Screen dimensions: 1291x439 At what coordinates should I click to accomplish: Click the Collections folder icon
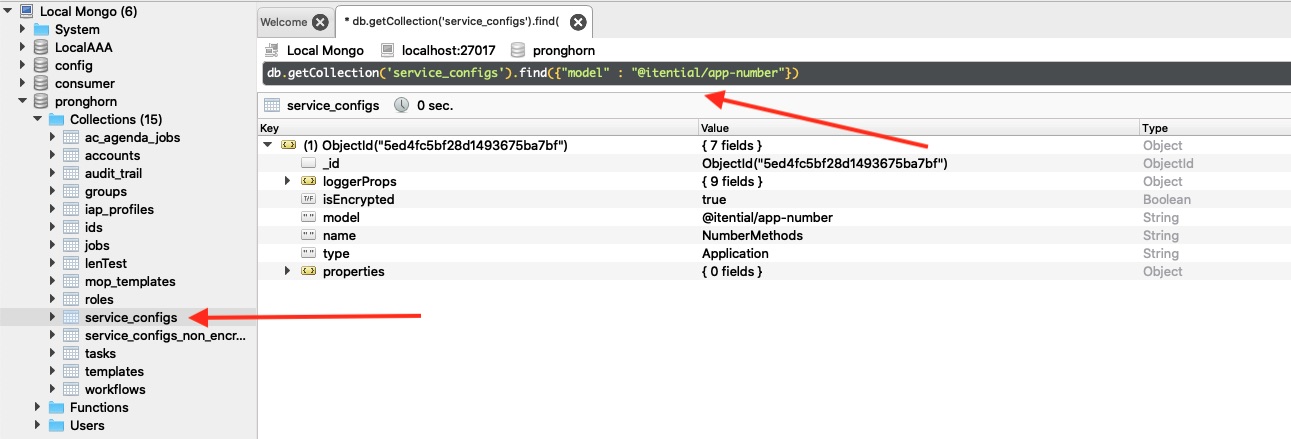click(56, 119)
